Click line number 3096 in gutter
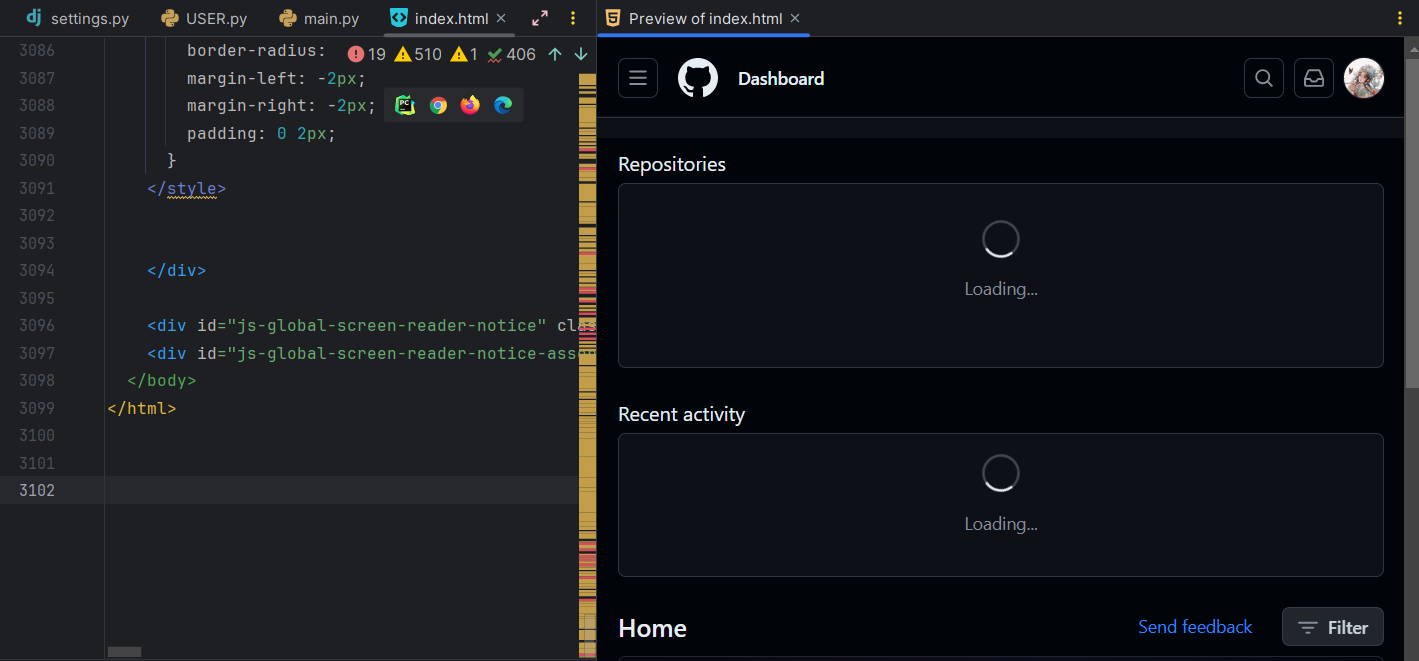The width and height of the screenshot is (1419, 661). tap(37, 325)
